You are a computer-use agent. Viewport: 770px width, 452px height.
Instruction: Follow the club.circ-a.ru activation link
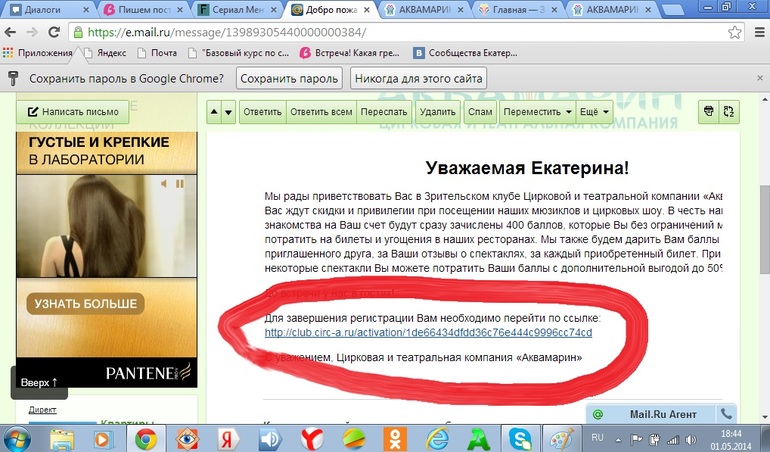click(x=428, y=333)
